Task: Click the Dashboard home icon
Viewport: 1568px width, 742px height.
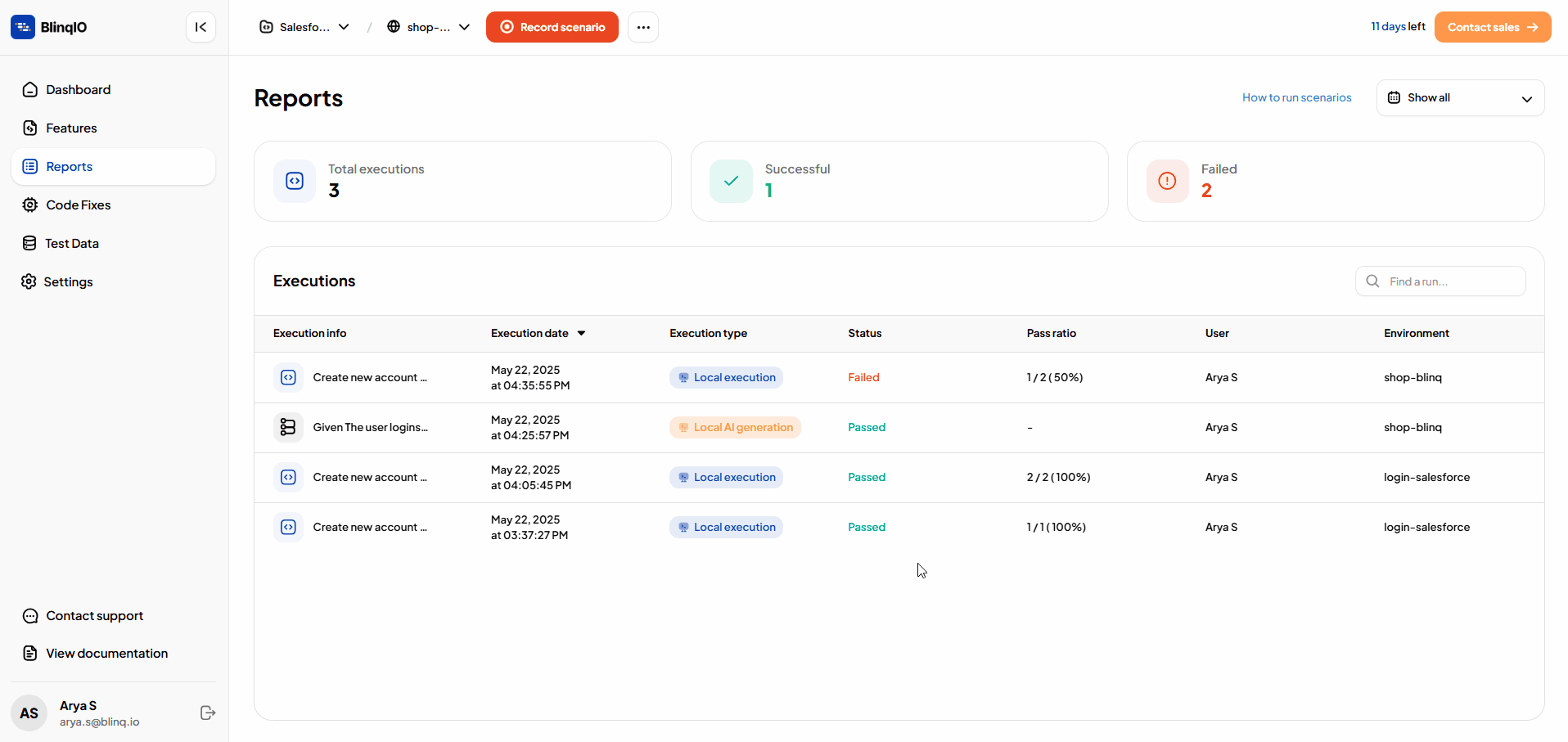Action: tap(30, 90)
